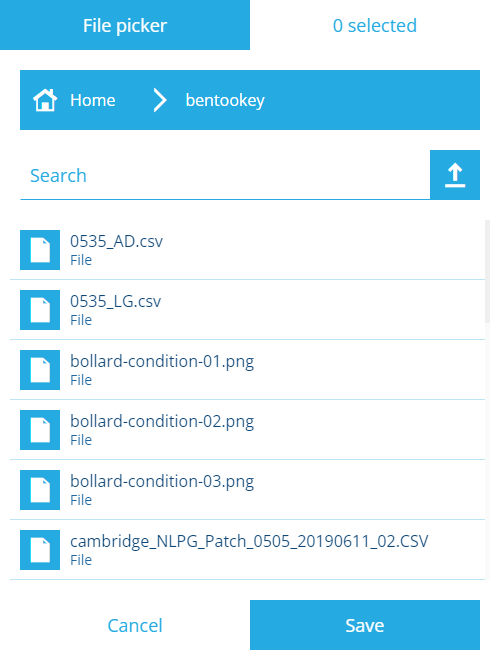This screenshot has width=500, height=670.
Task: Select cambridge_NLPG_Patch_0505_20190611_02.CSV file name
Action: click(249, 542)
